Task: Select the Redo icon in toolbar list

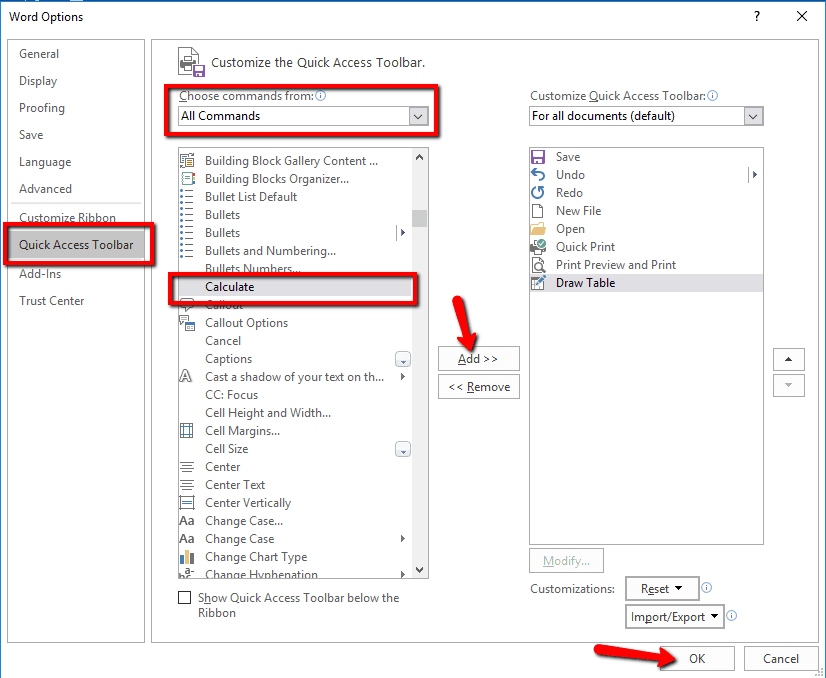Action: (538, 193)
